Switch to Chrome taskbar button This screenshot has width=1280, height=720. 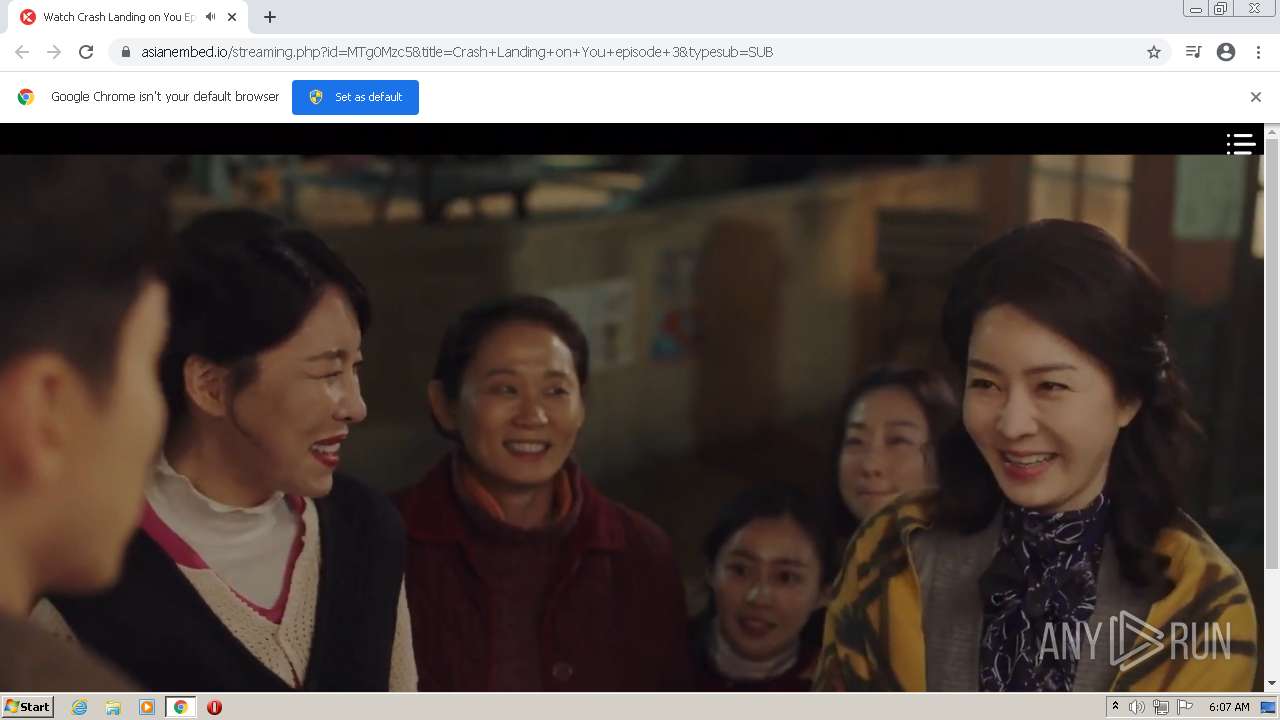coord(181,707)
